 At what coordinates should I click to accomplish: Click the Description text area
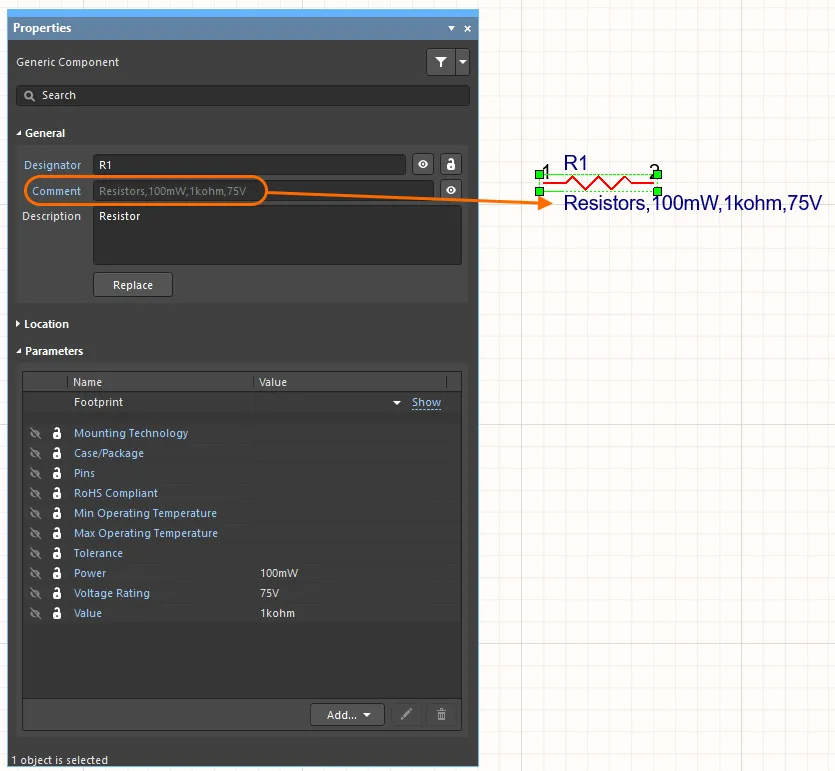[x=277, y=235]
